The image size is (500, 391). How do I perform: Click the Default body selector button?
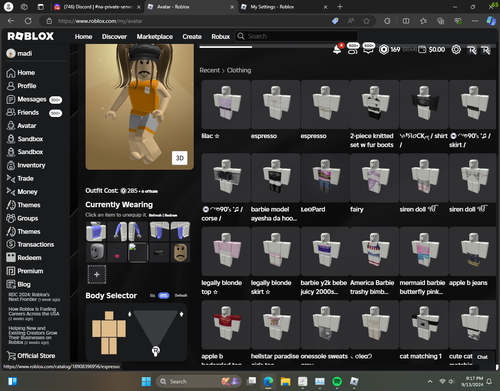181,295
